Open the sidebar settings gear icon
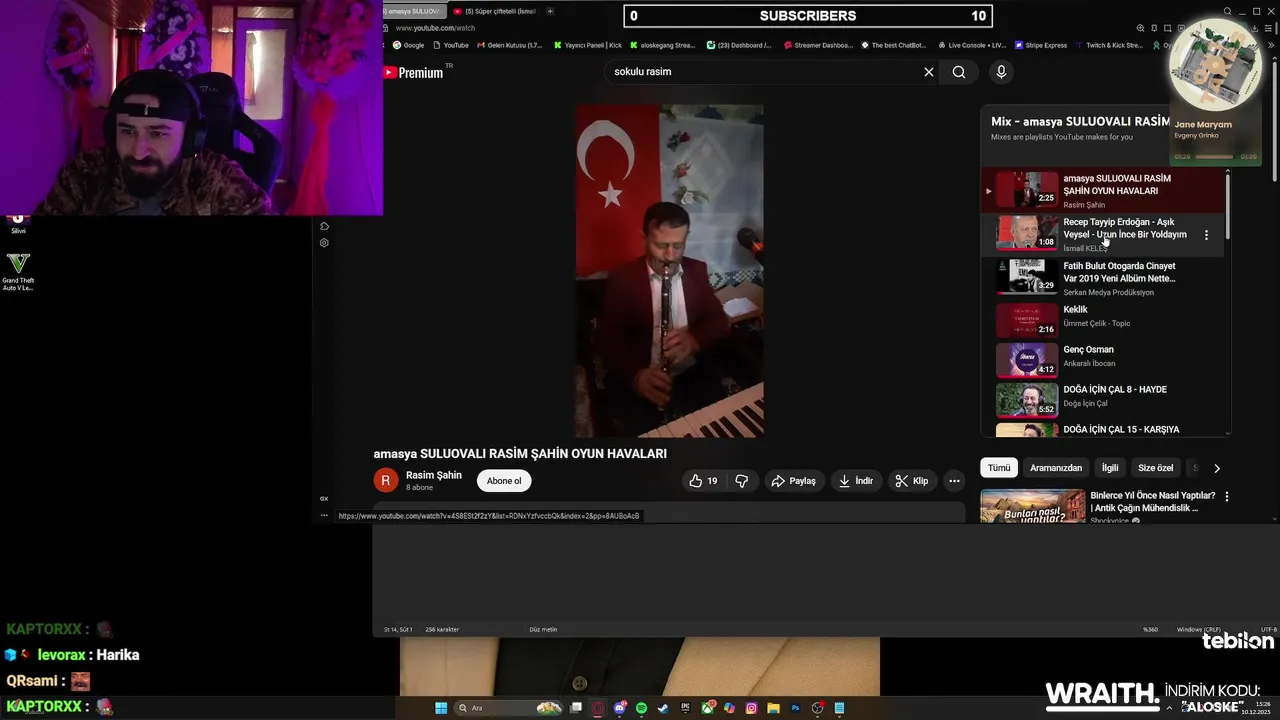The height and width of the screenshot is (720, 1280). (324, 243)
